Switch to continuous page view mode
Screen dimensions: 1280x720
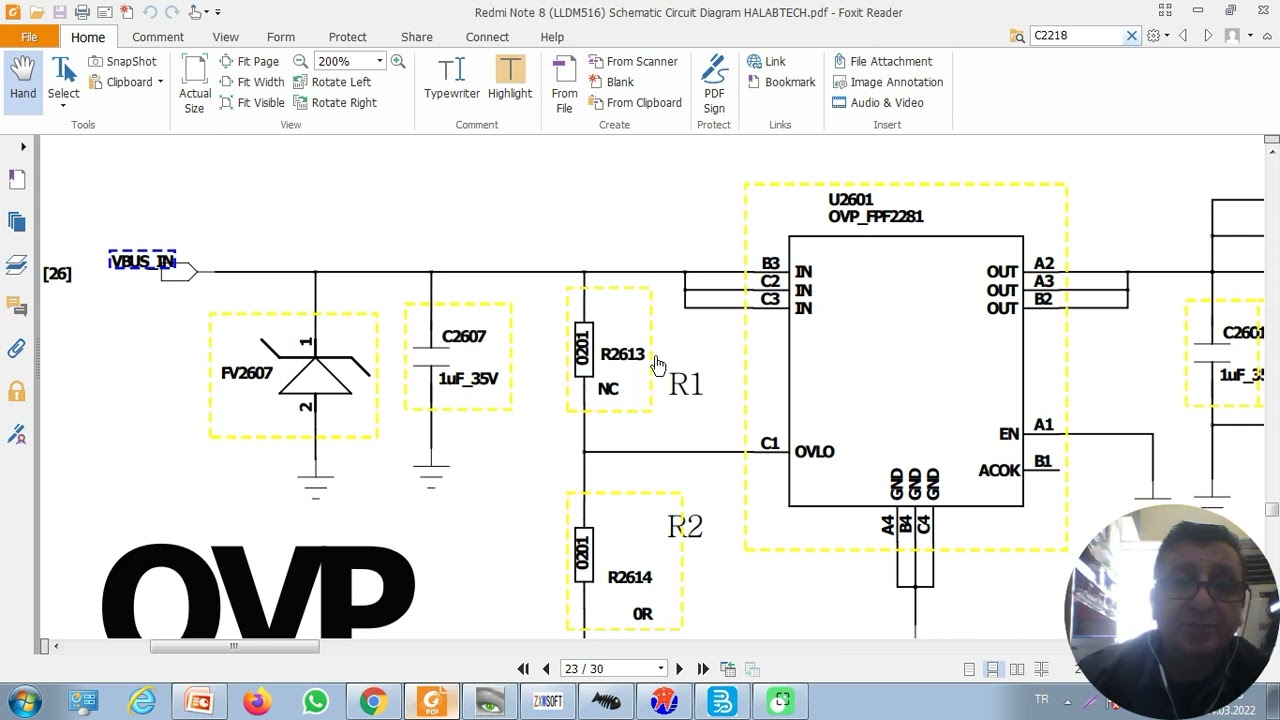993,669
